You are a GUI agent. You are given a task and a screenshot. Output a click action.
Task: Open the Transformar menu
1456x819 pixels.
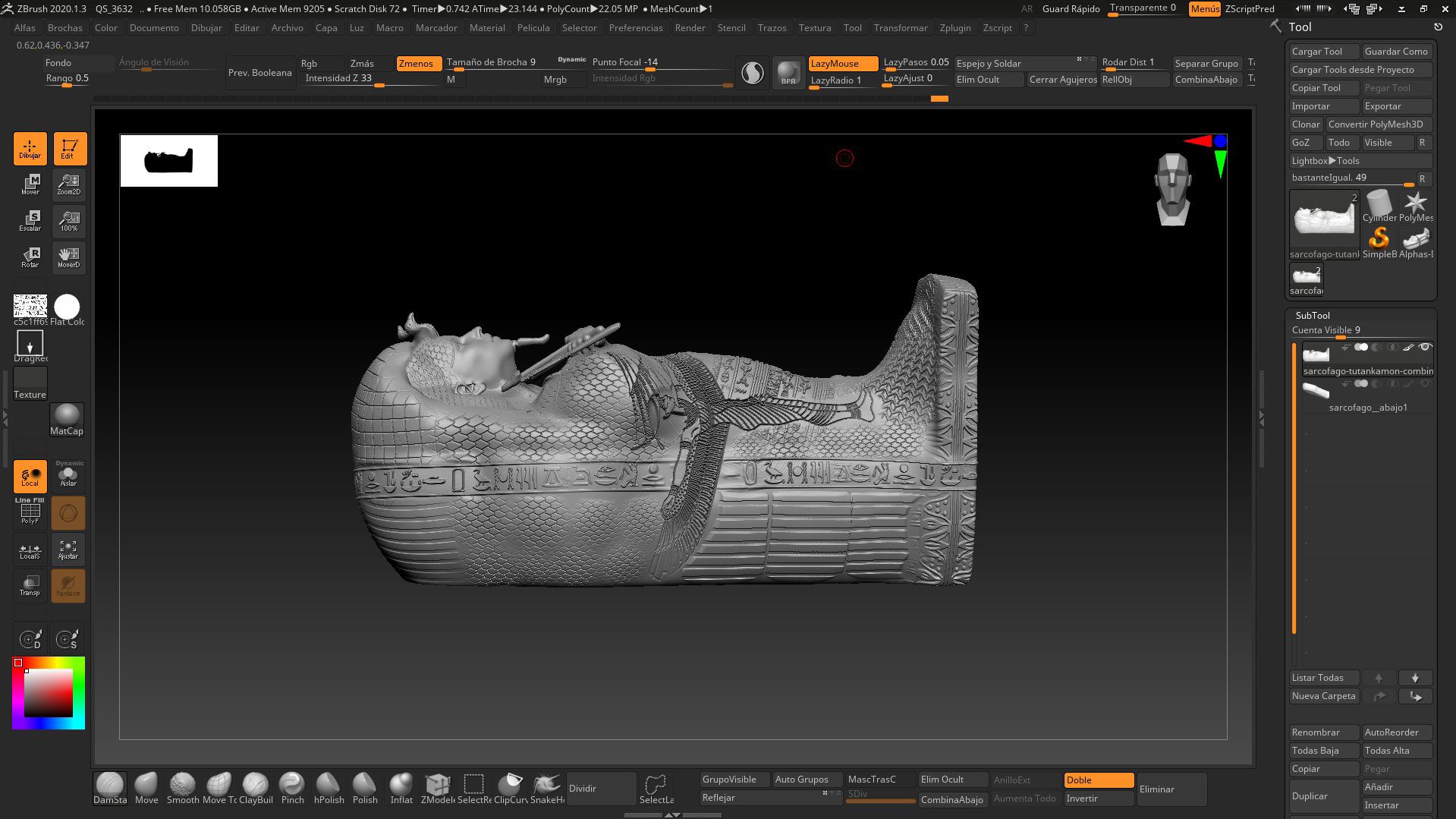click(901, 28)
